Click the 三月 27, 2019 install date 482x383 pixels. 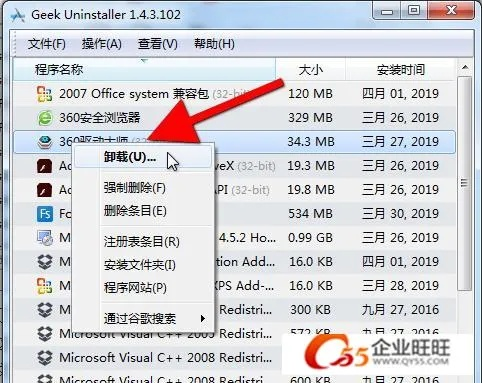click(400, 142)
